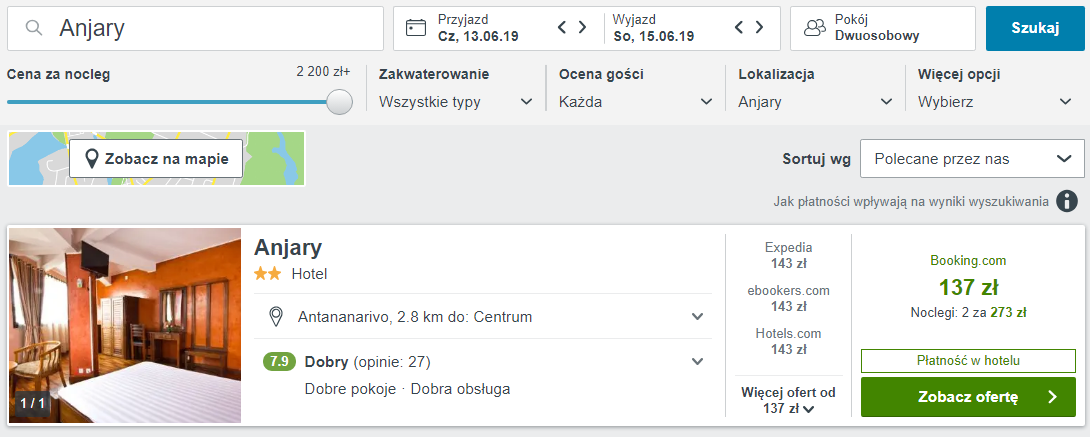Click the location pin beside Antananarivo
1090x437 pixels.
[x=277, y=317]
